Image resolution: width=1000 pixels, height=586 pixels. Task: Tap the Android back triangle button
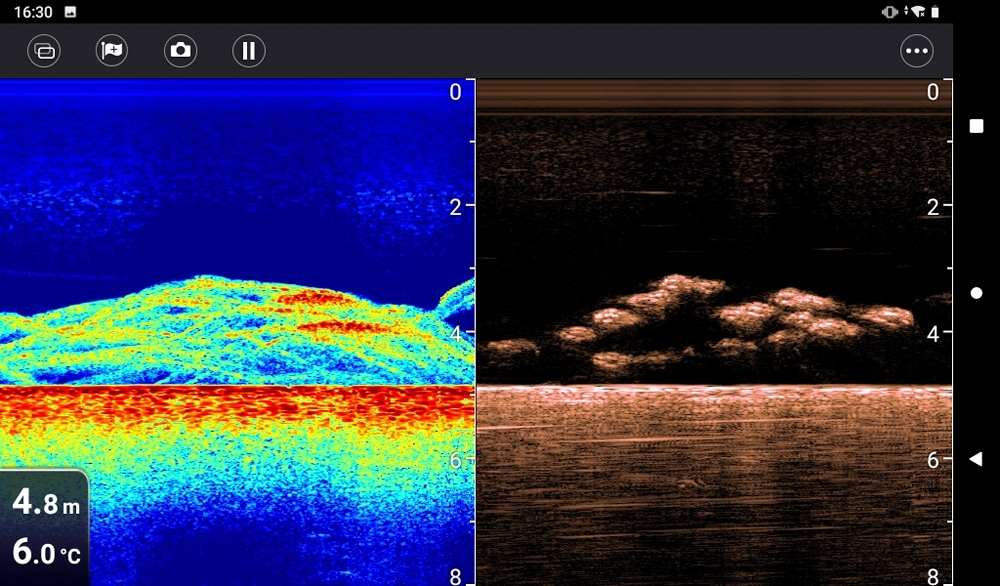pyautogui.click(x=976, y=459)
